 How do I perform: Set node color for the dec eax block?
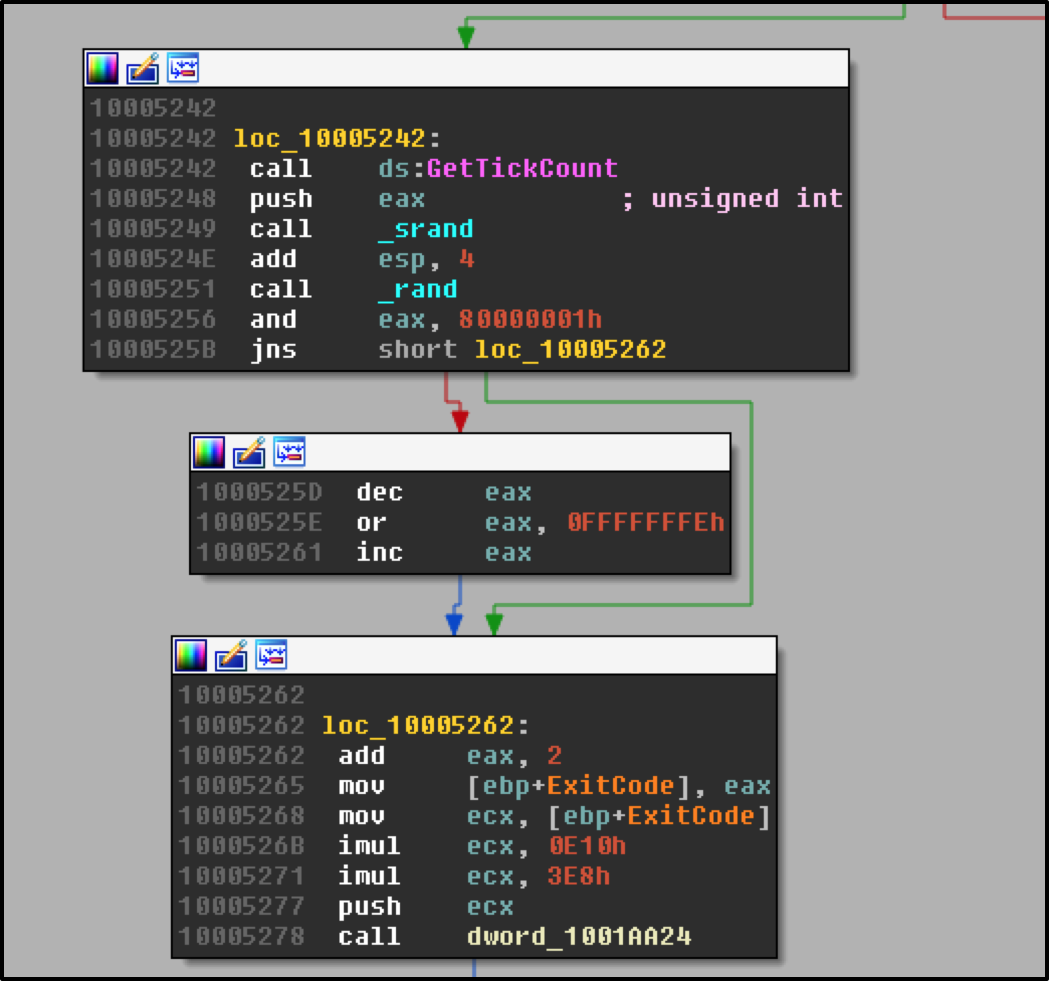[210, 453]
